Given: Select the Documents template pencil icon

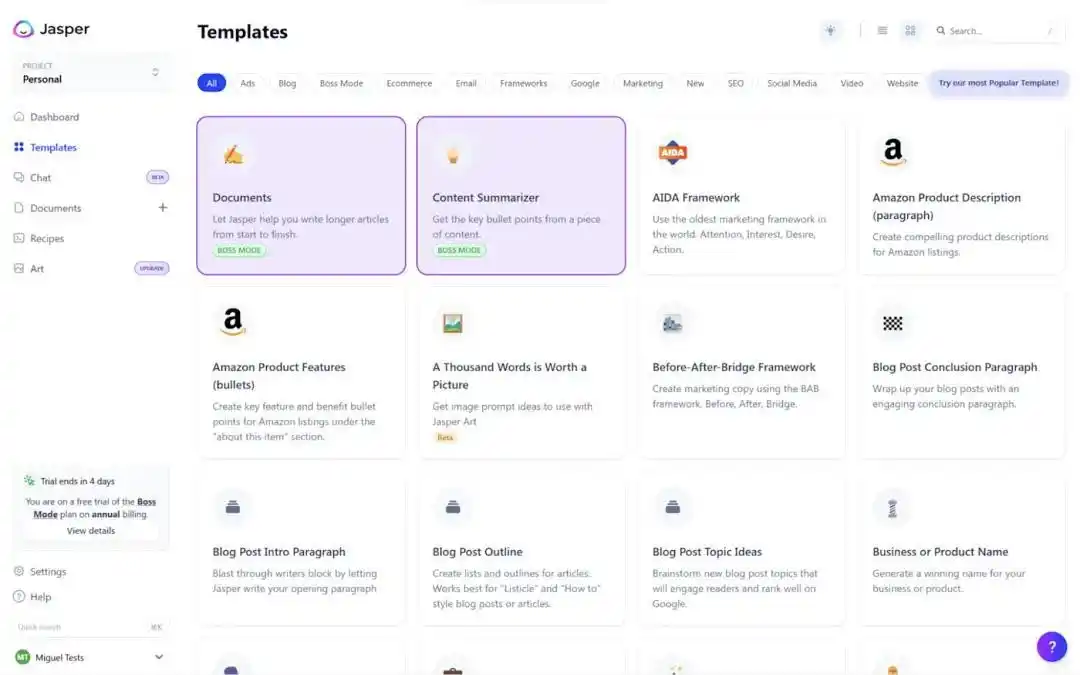Looking at the screenshot, I should (x=233, y=154).
